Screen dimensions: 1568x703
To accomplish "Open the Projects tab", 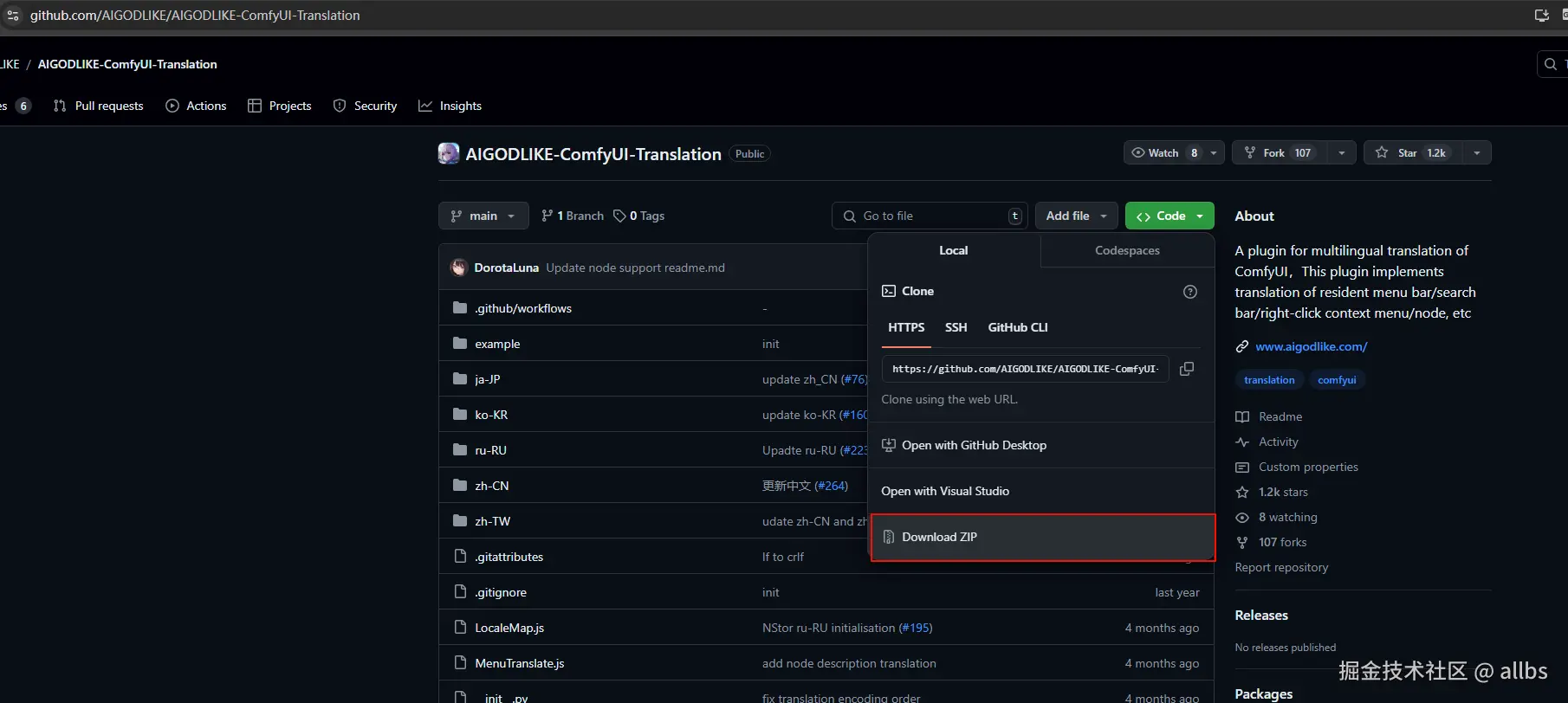I will pyautogui.click(x=279, y=106).
